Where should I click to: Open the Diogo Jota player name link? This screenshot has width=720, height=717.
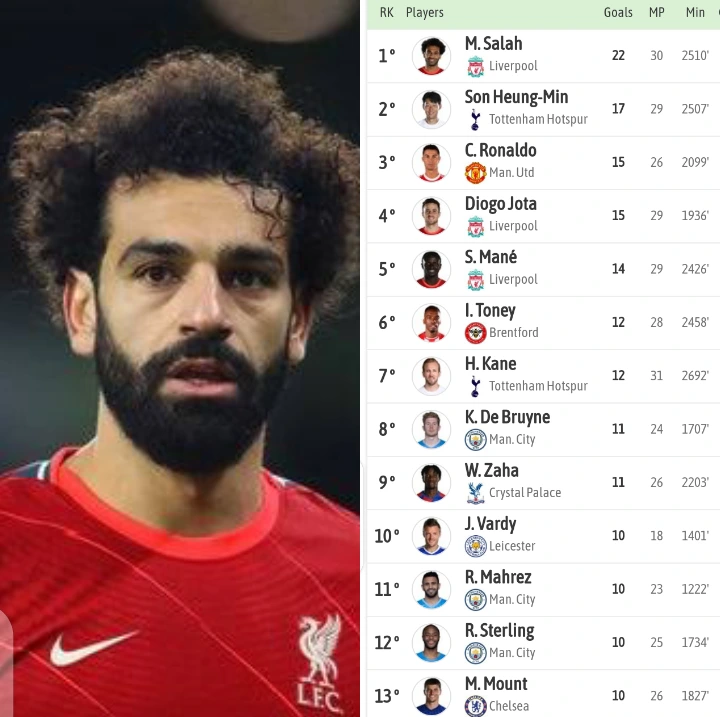click(501, 203)
